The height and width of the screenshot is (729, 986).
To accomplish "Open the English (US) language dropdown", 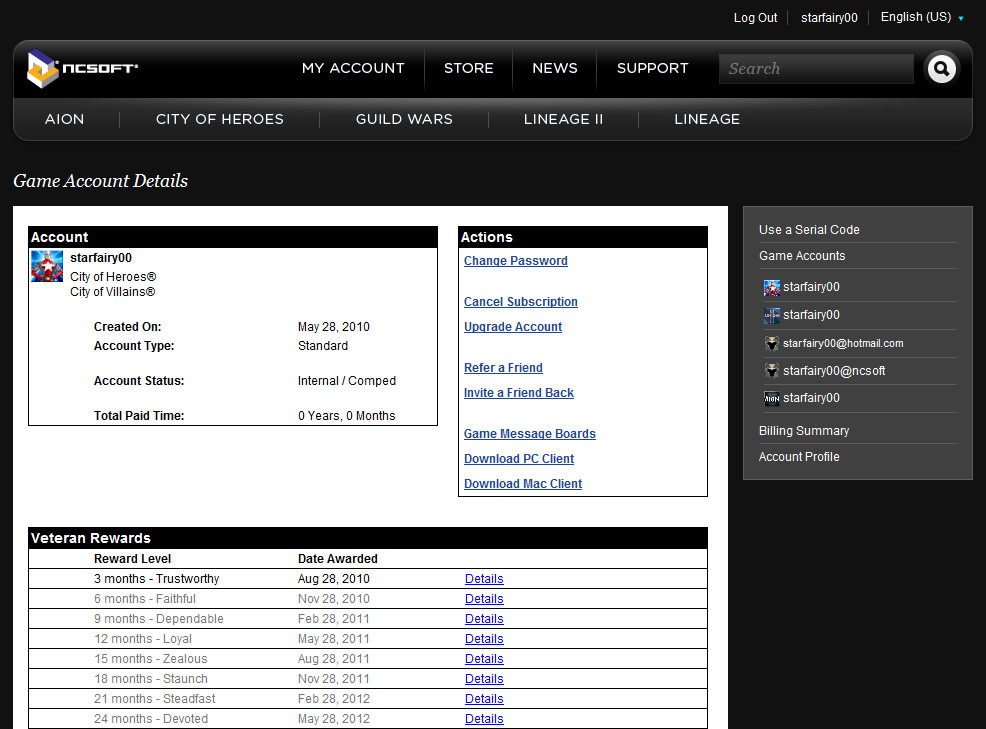I will pos(922,18).
